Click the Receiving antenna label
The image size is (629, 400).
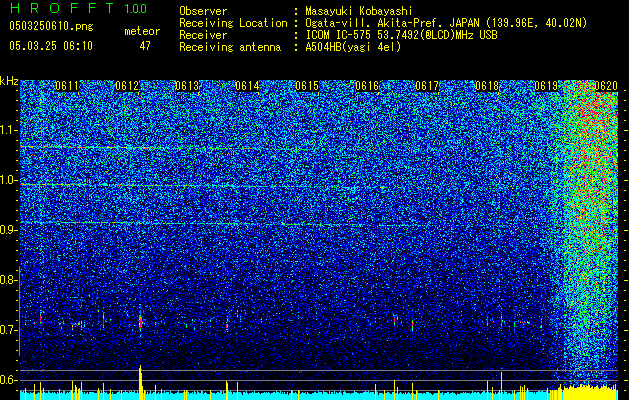[230, 47]
